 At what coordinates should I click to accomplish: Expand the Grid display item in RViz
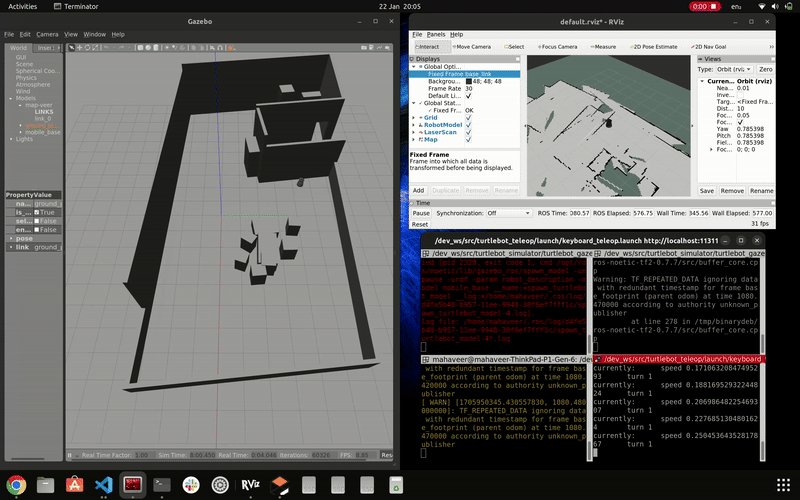(x=414, y=117)
